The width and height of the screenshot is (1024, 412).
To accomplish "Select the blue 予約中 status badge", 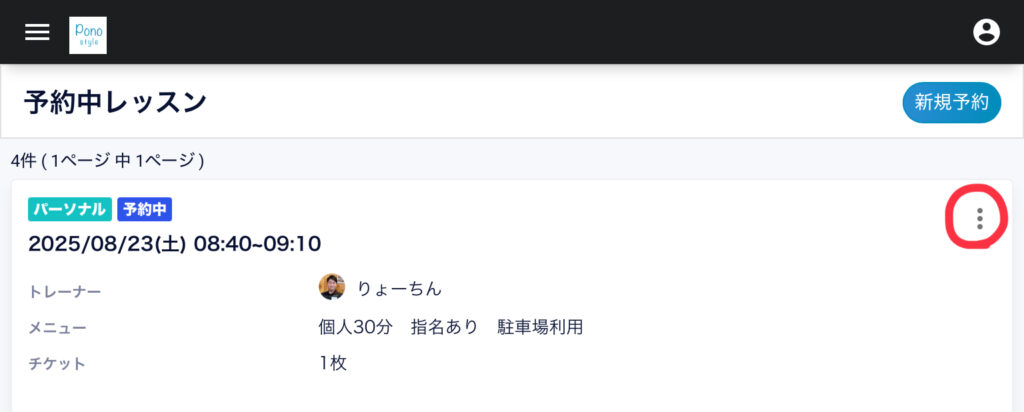I will point(145,209).
